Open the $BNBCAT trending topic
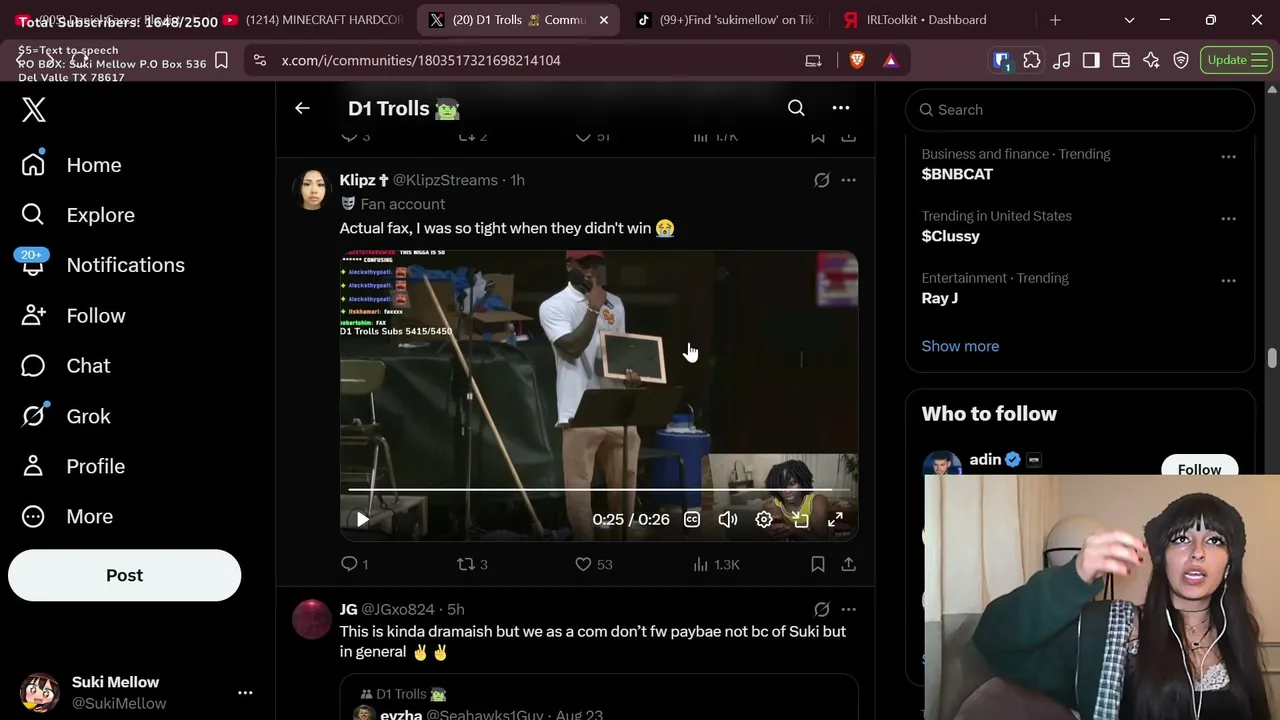This screenshot has height=720, width=1280. (x=957, y=174)
